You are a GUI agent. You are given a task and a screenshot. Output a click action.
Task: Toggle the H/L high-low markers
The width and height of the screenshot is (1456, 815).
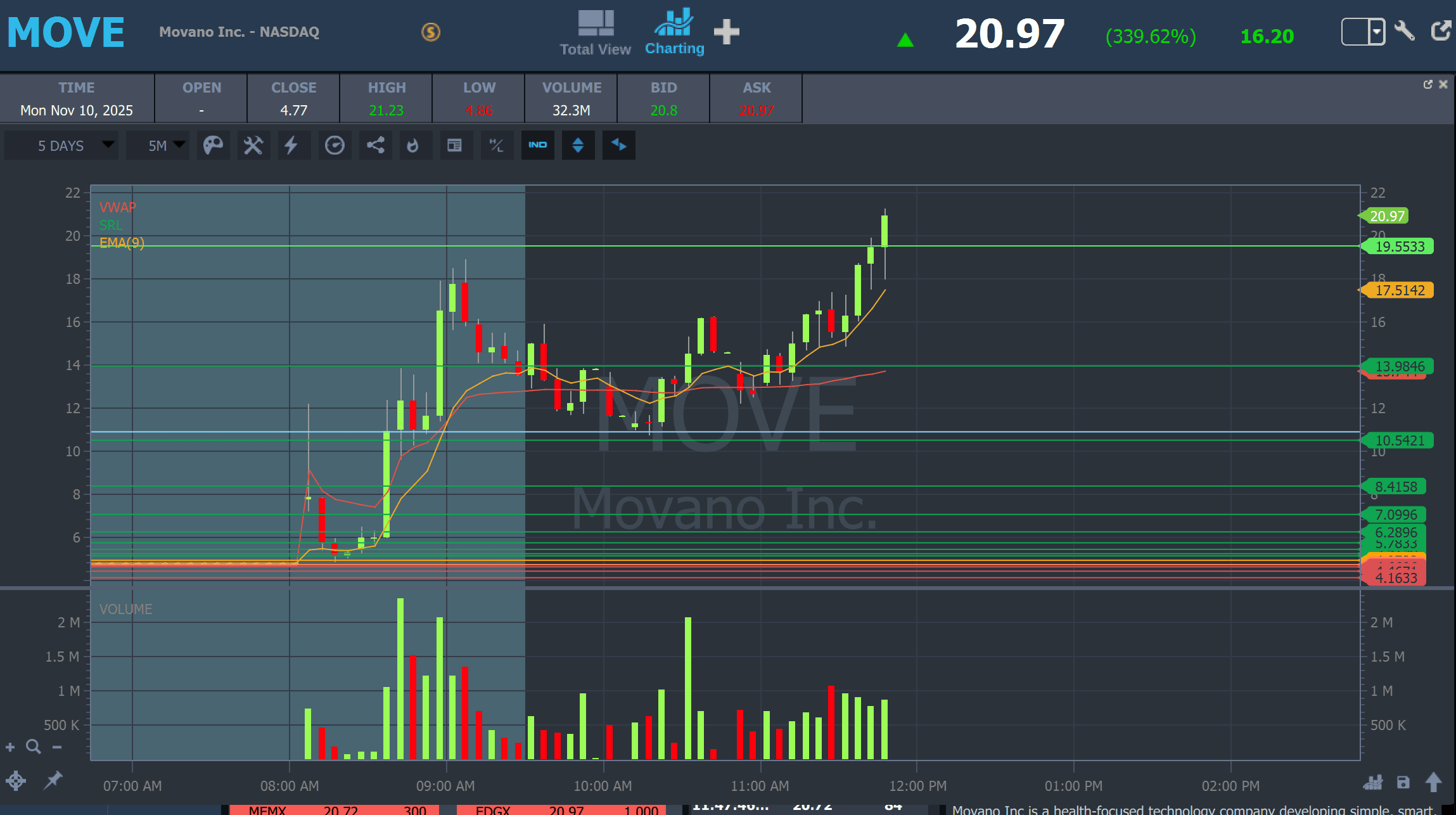[x=496, y=145]
